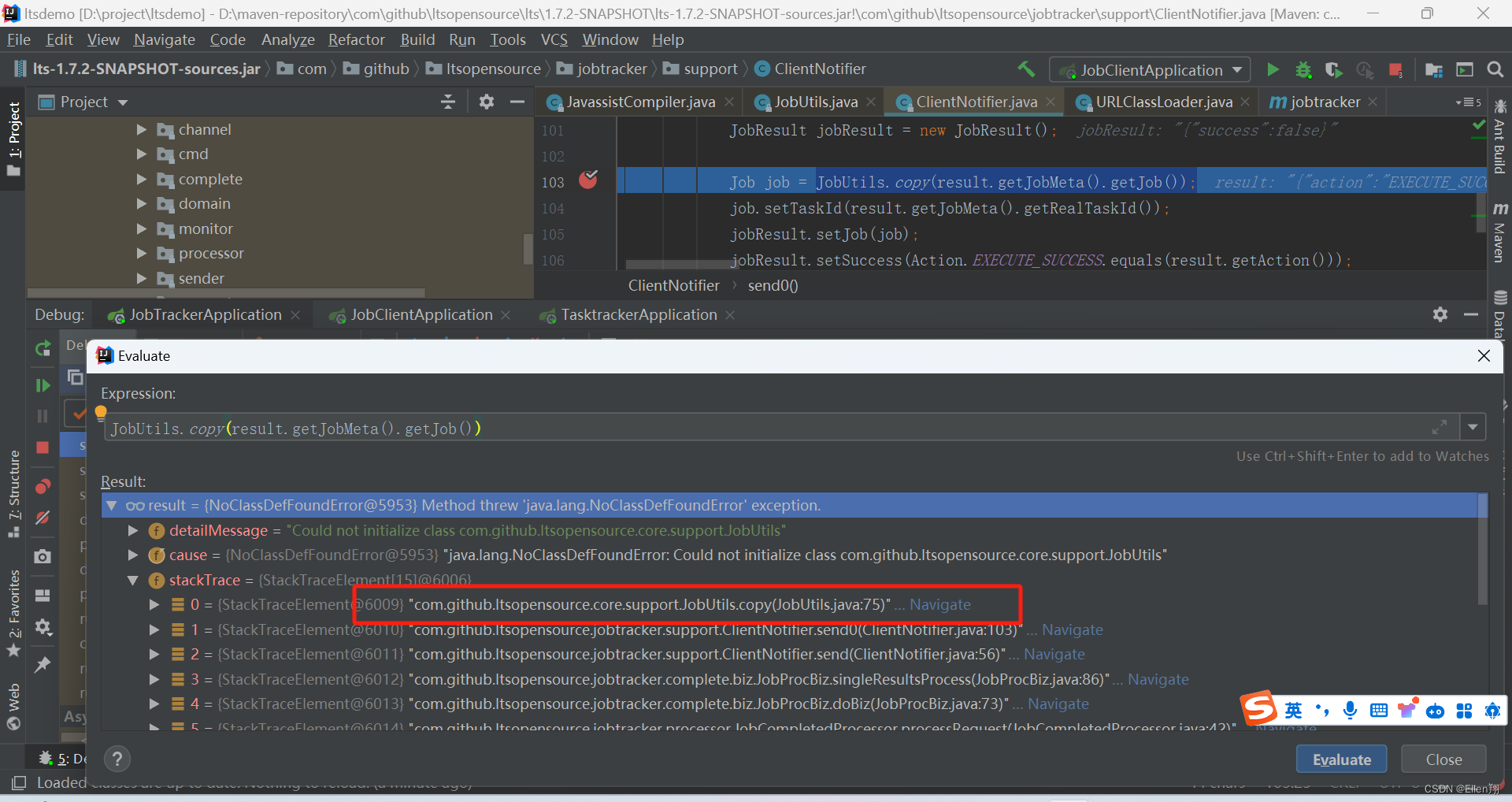Rerun debug session green arrow icon
1512x802 pixels.
(43, 348)
